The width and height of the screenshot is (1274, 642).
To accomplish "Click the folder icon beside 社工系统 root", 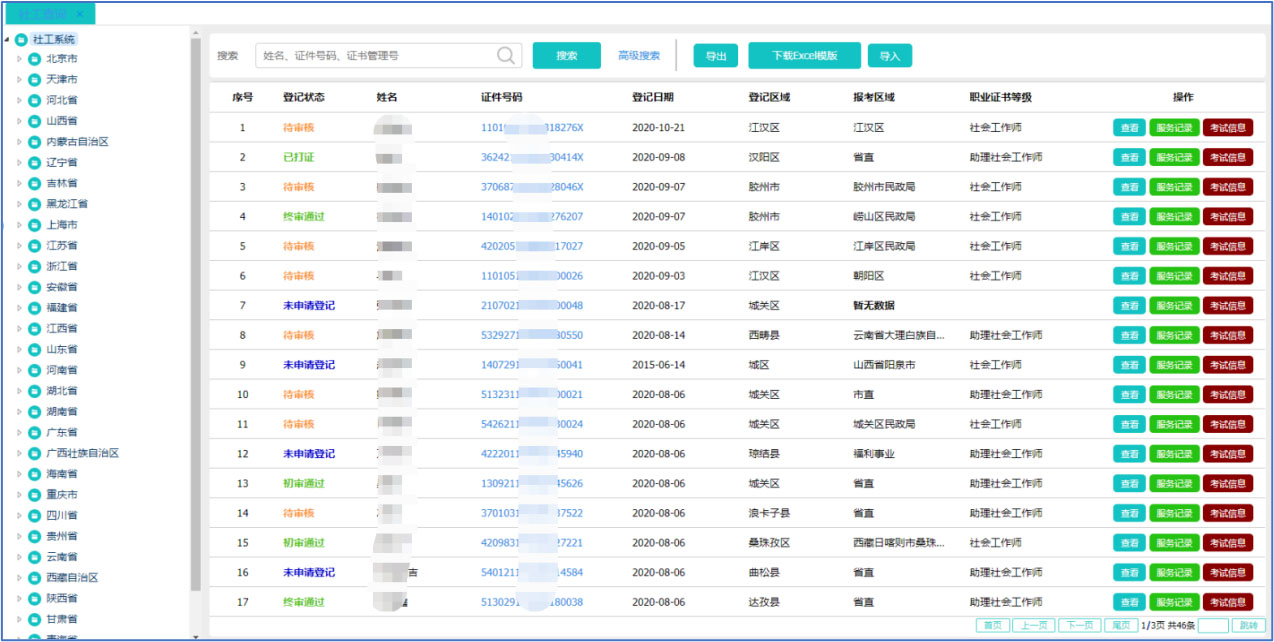I will (x=21, y=40).
